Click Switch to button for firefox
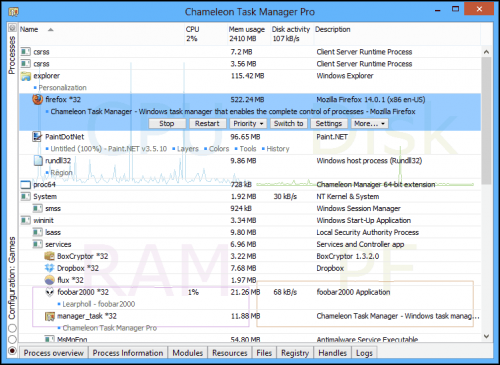This screenshot has width=500, height=365. (x=289, y=124)
